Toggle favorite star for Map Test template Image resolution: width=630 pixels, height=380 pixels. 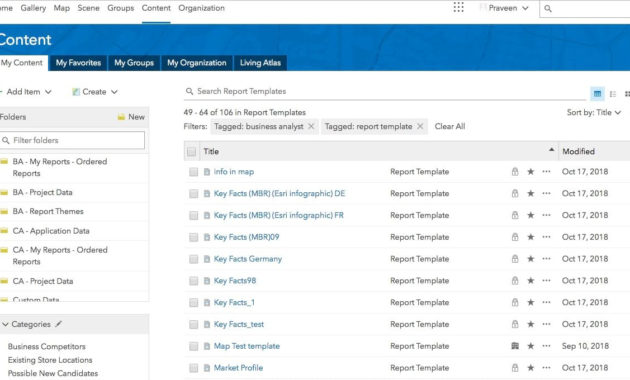click(x=531, y=345)
